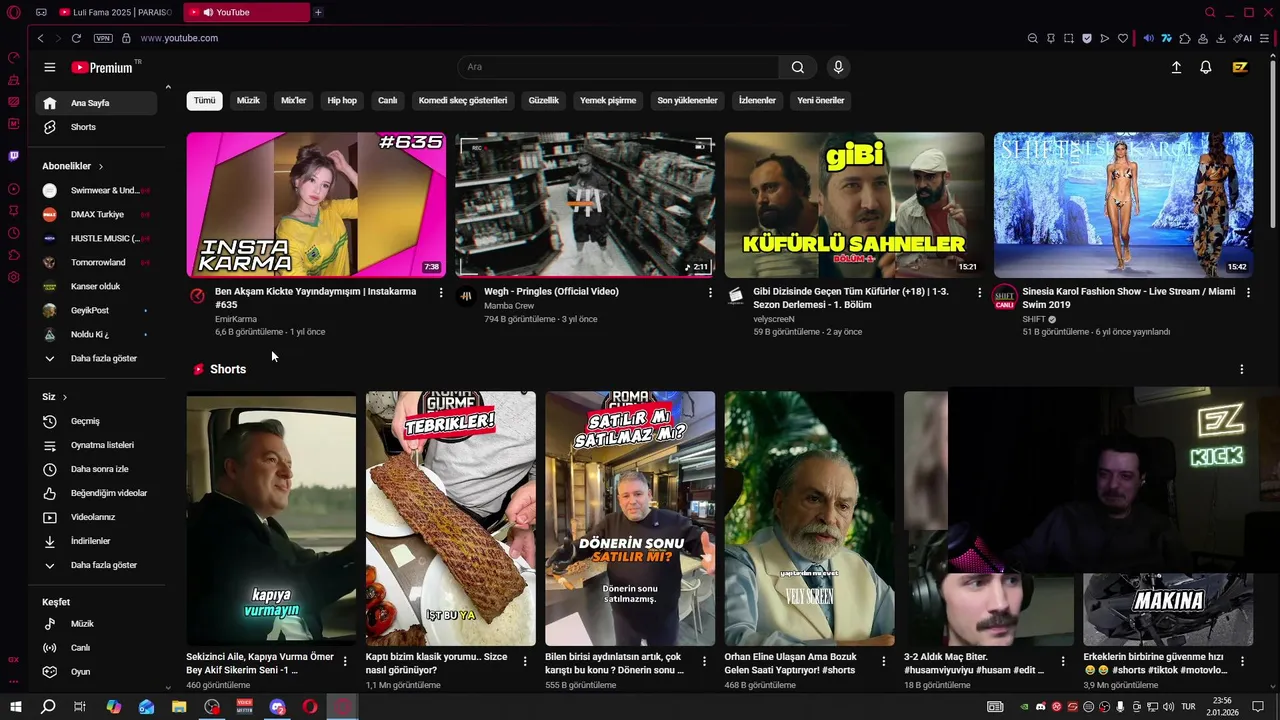The height and width of the screenshot is (720, 1280).
Task: Expand Daha fazla göster under Oynatma listeleri section
Action: point(96,565)
